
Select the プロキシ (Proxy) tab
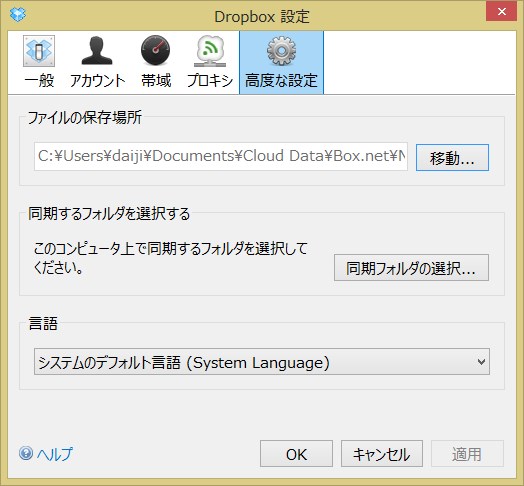click(210, 63)
